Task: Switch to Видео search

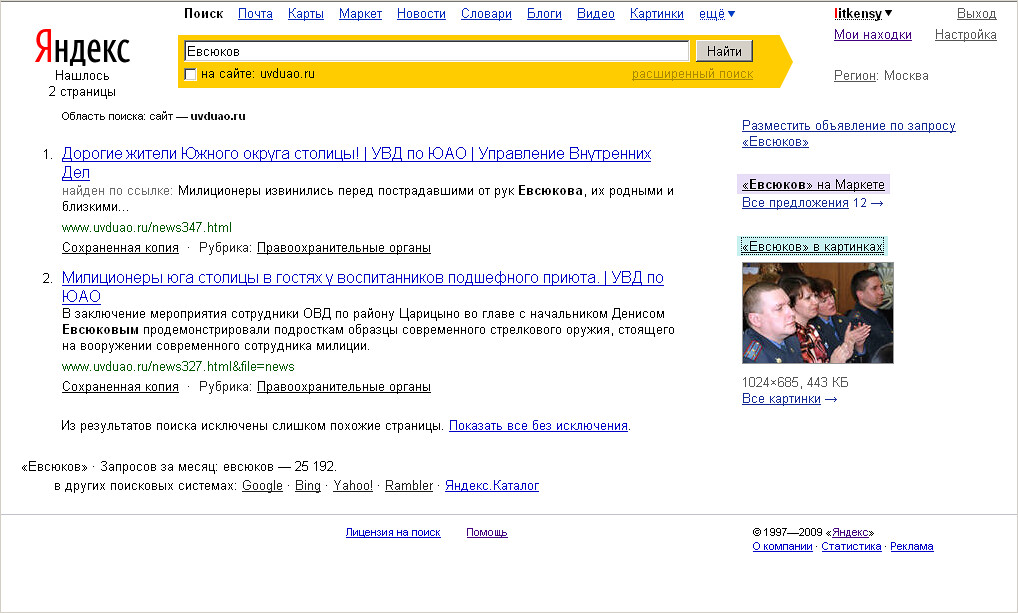Action: tap(596, 14)
